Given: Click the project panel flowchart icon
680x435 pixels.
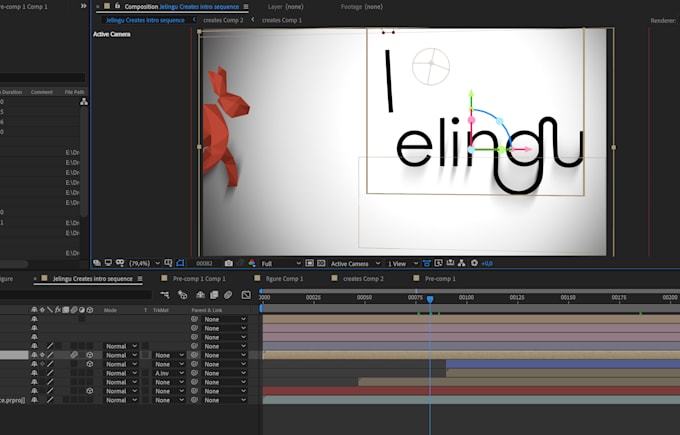Looking at the screenshot, I should 84,101.
